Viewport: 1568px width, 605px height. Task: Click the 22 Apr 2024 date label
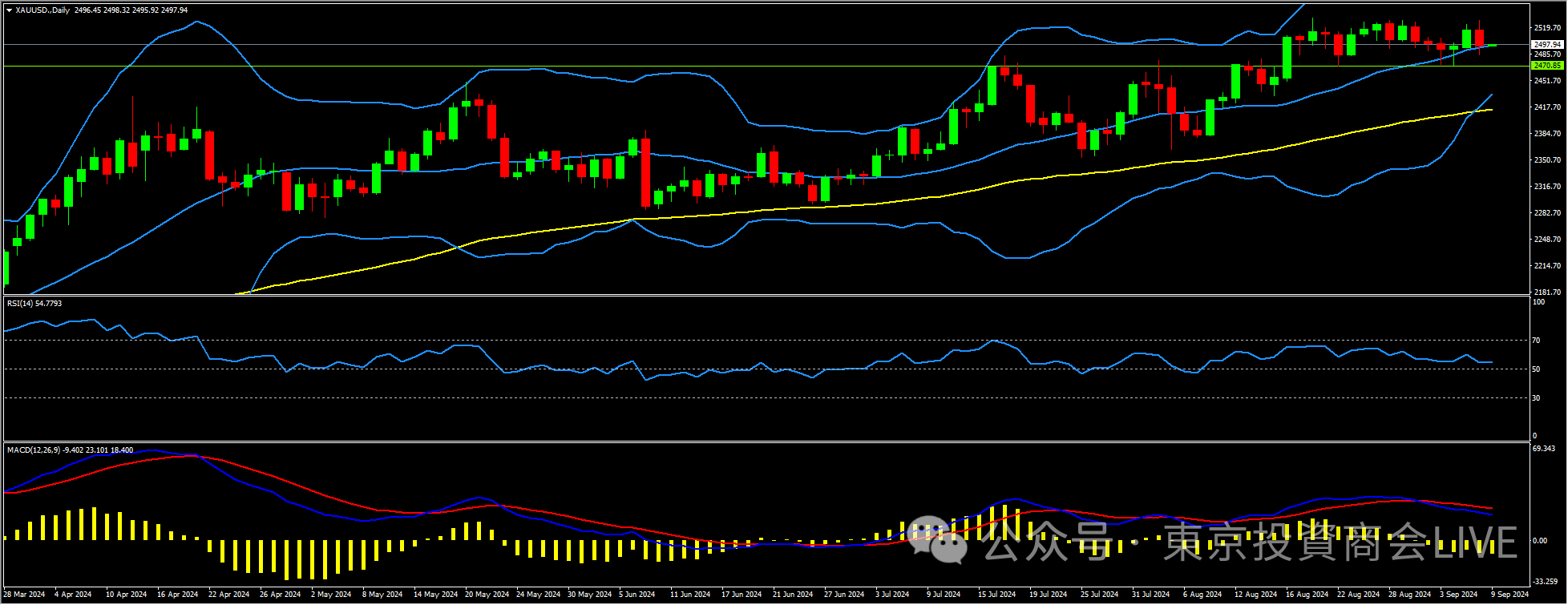point(228,595)
